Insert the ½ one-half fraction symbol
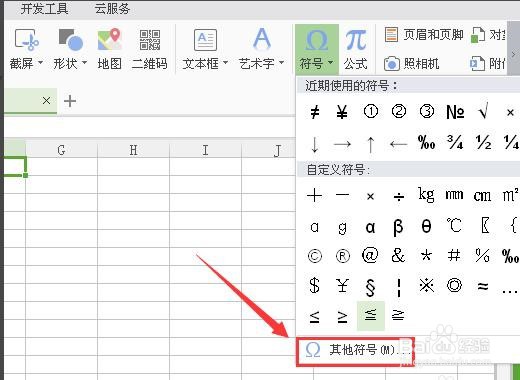This screenshot has height=380, width=520. (483, 142)
